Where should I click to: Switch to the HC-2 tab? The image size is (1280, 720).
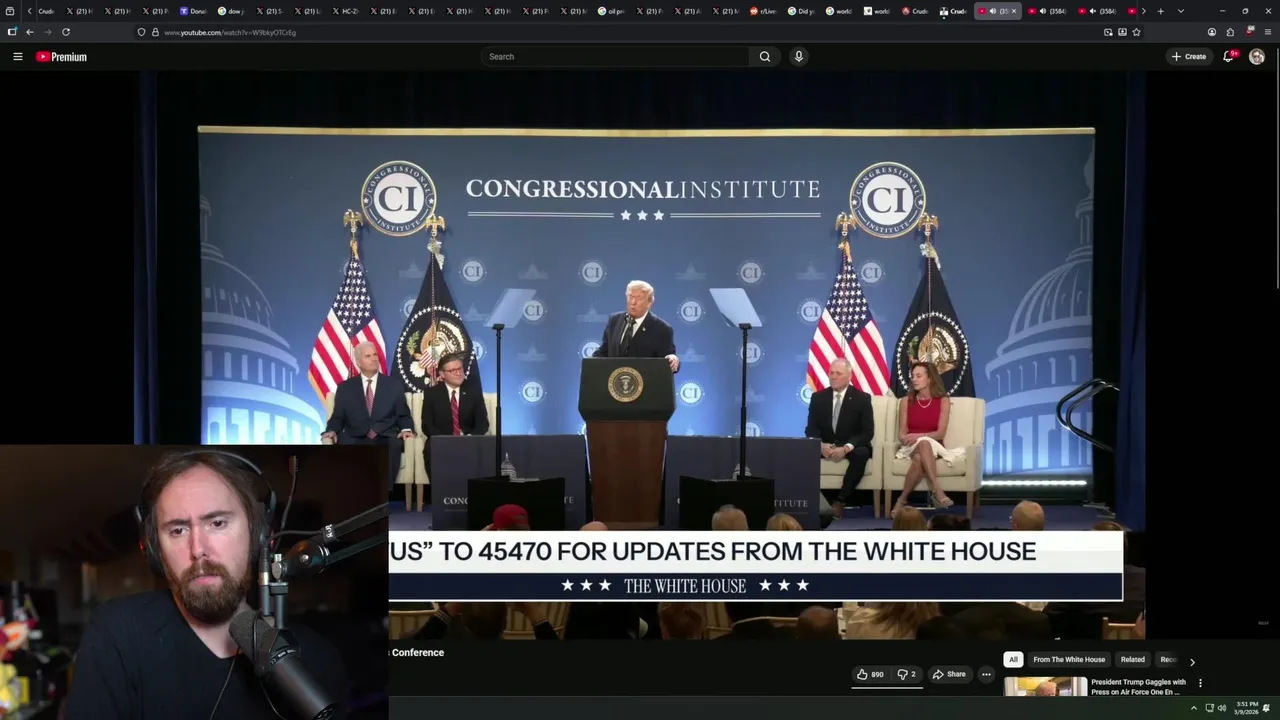pyautogui.click(x=344, y=11)
